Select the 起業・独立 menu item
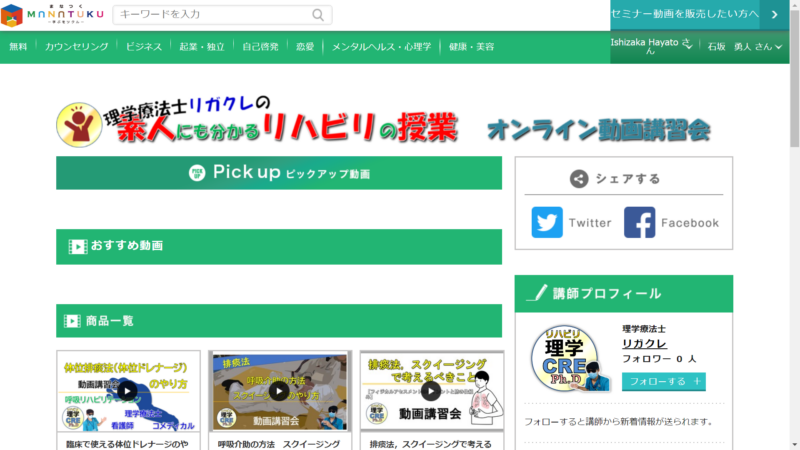Screen dimensions: 800x450 pos(201,47)
